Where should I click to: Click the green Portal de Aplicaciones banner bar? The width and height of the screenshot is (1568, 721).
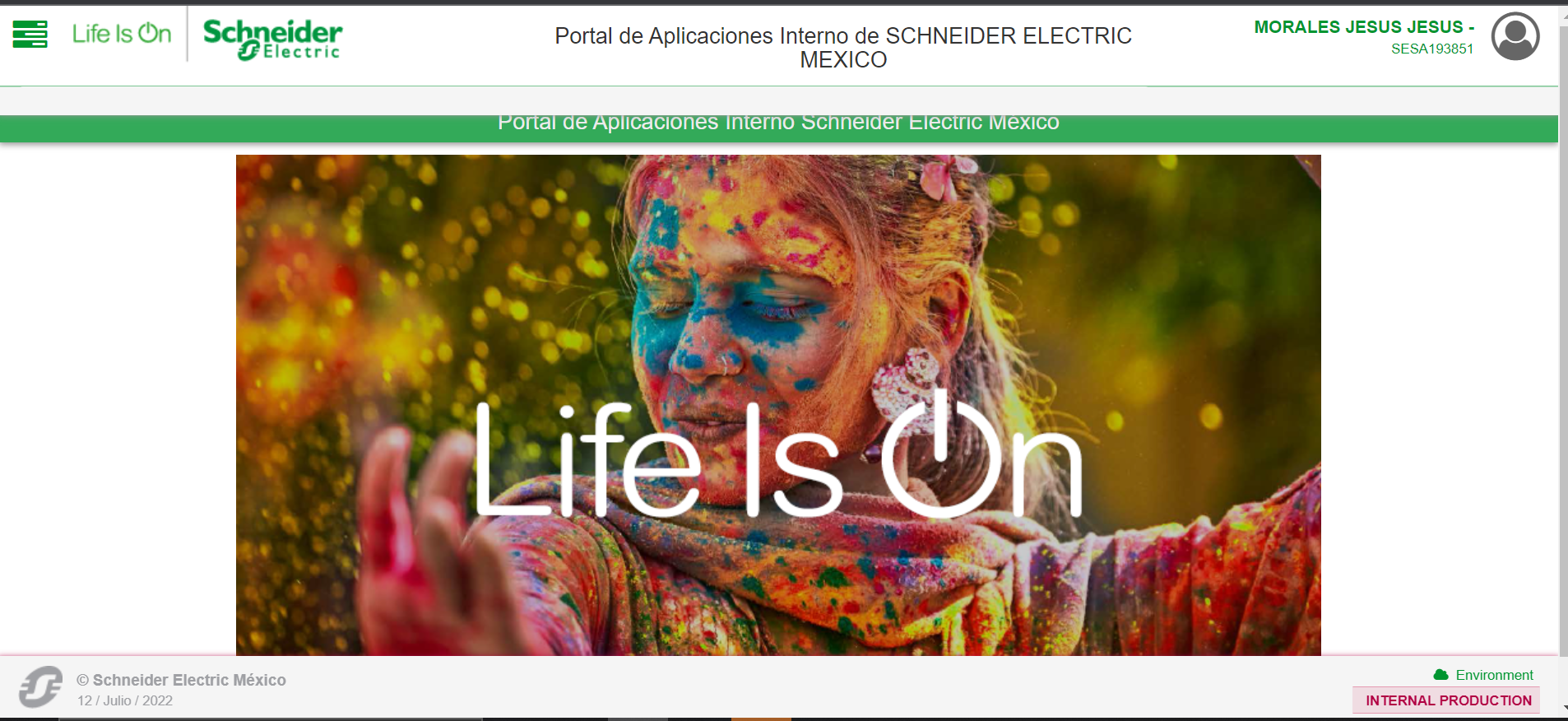coord(778,128)
